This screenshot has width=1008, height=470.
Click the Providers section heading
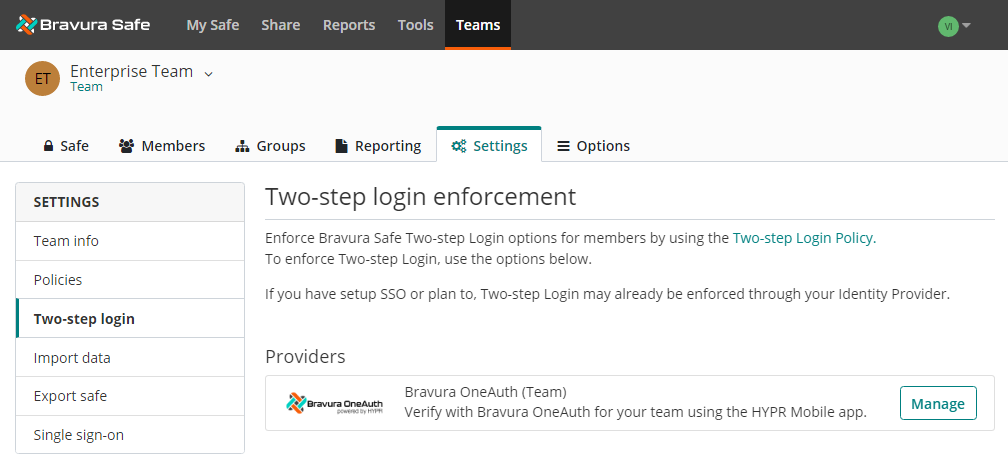coord(305,356)
